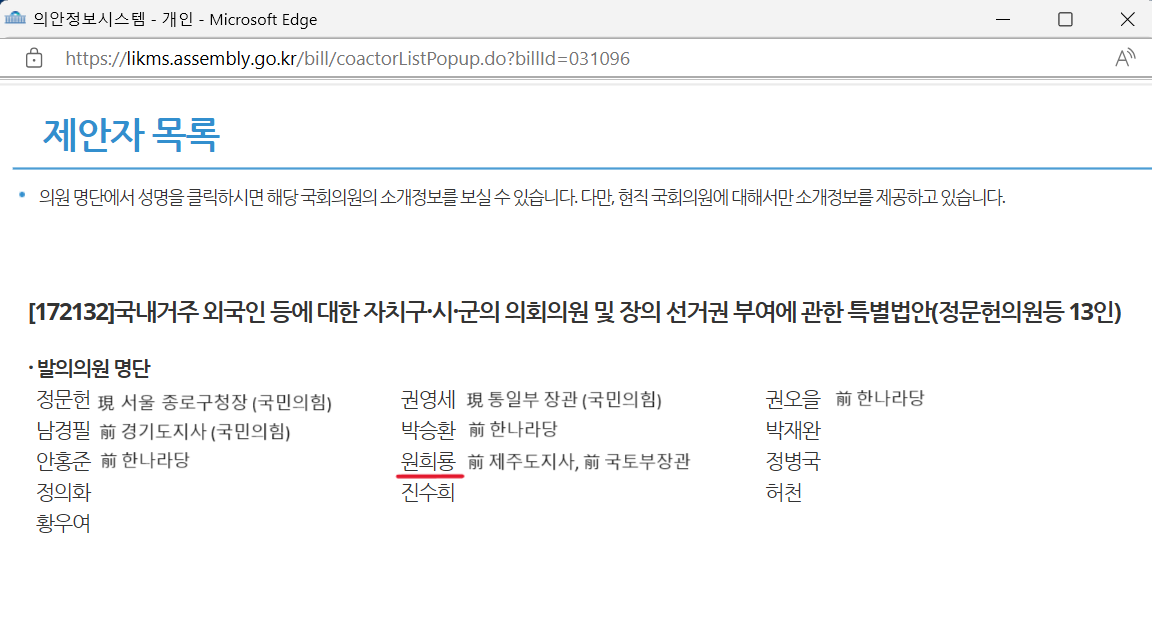This screenshot has height=635, width=1152.
Task: Click the bill title starting with [172132]
Action: [575, 312]
